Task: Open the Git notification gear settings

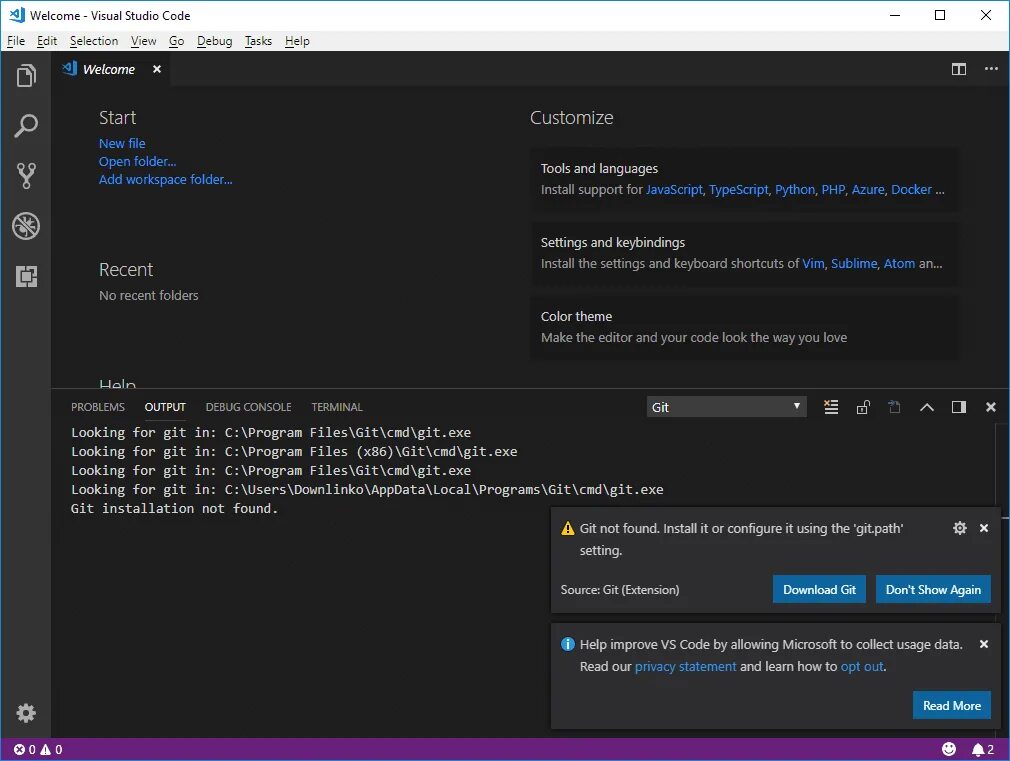Action: click(x=960, y=528)
